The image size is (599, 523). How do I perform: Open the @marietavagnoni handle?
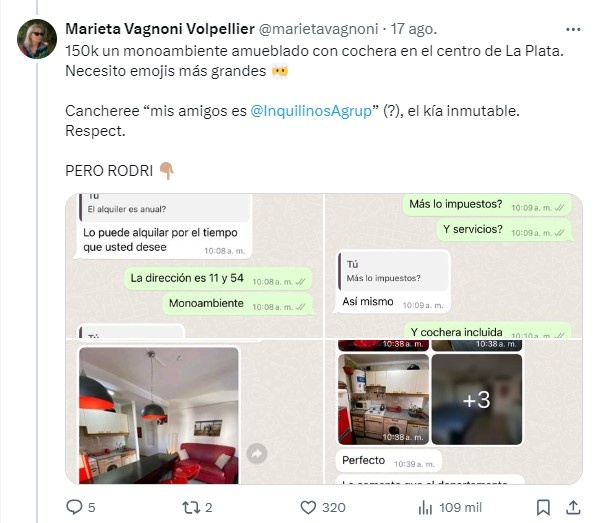pyautogui.click(x=319, y=29)
